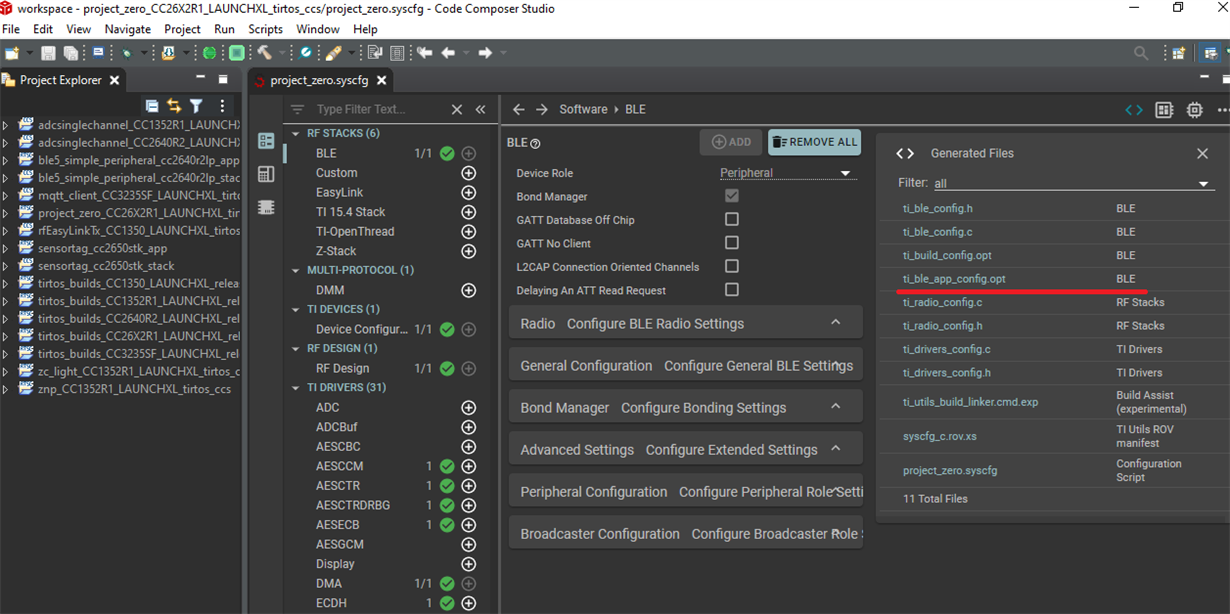Open ti_drivers_config.h generated file
This screenshot has height=614, width=1230.
947,372
